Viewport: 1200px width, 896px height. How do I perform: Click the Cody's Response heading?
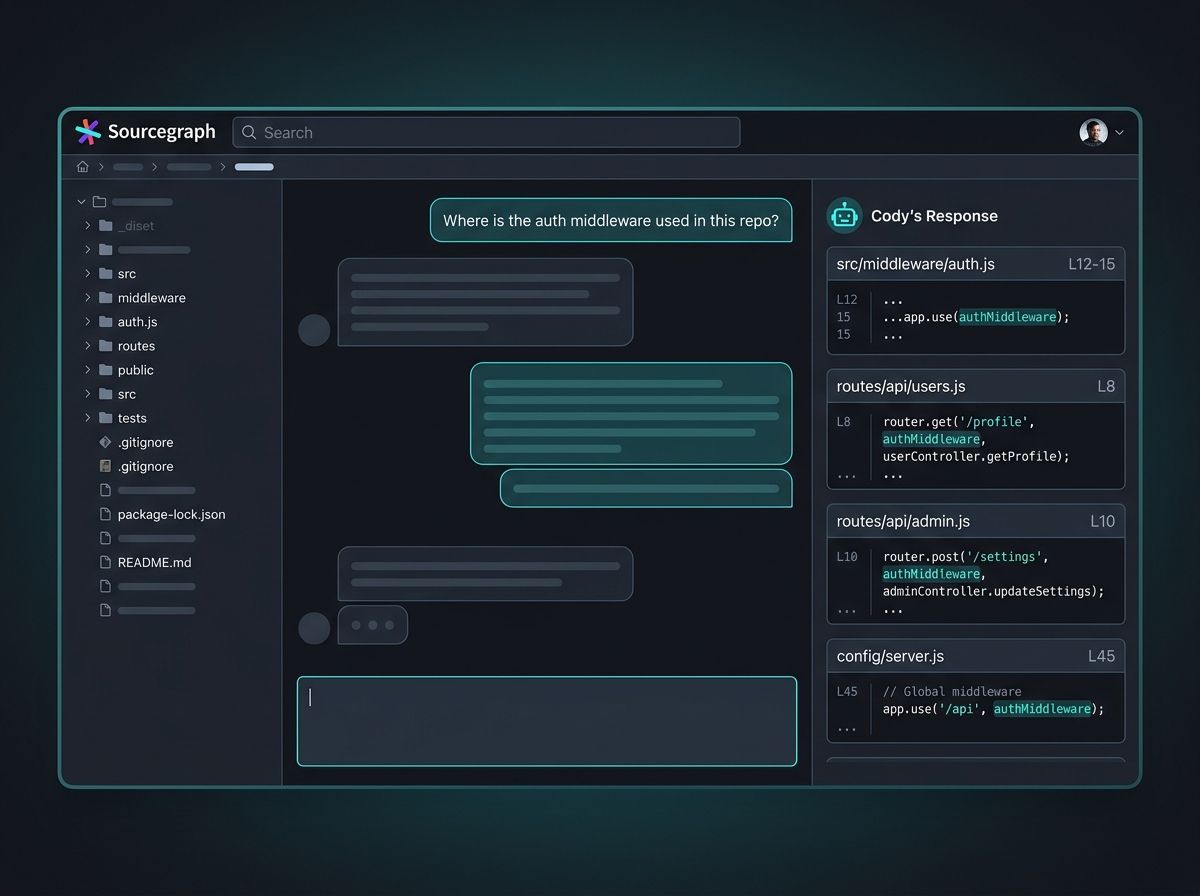click(934, 216)
